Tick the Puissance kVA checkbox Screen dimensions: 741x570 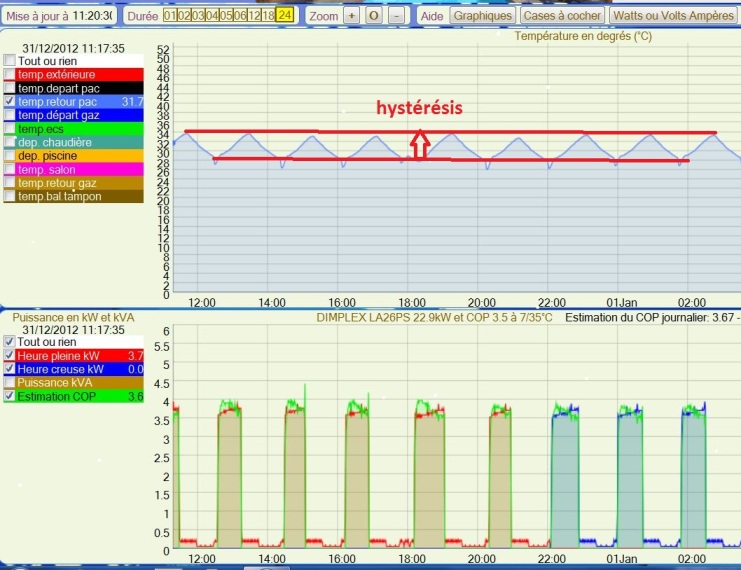tap(10, 383)
